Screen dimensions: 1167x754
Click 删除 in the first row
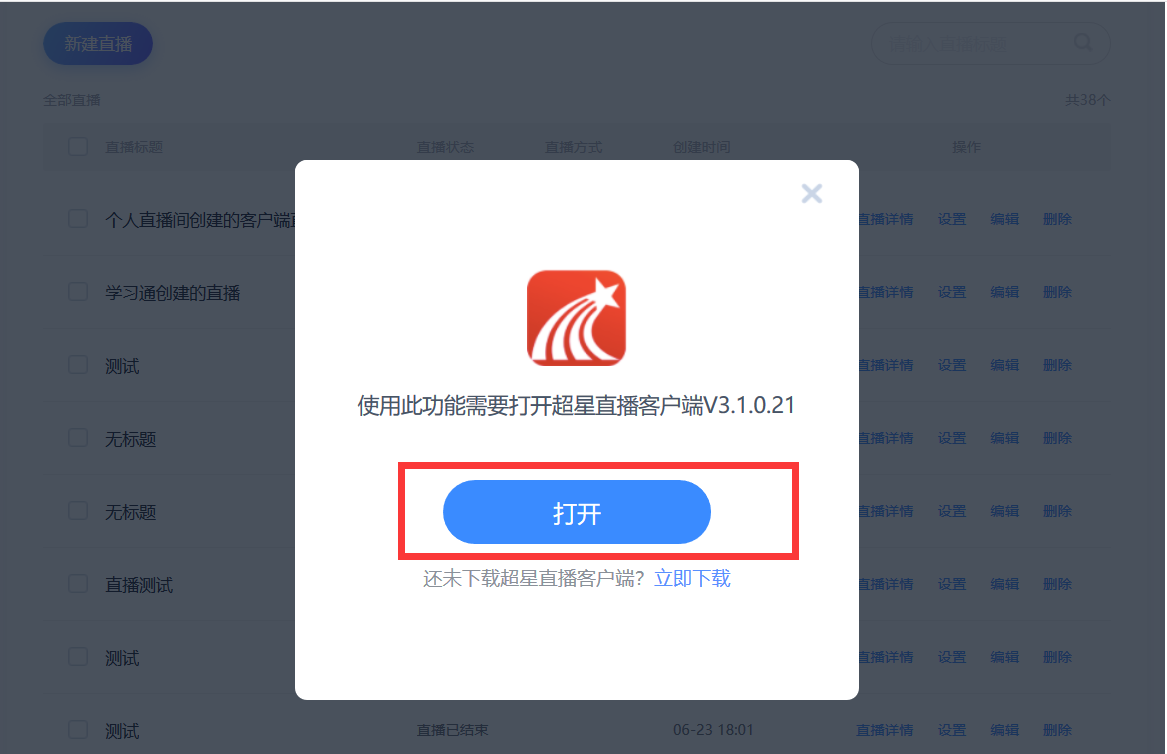tap(1058, 220)
